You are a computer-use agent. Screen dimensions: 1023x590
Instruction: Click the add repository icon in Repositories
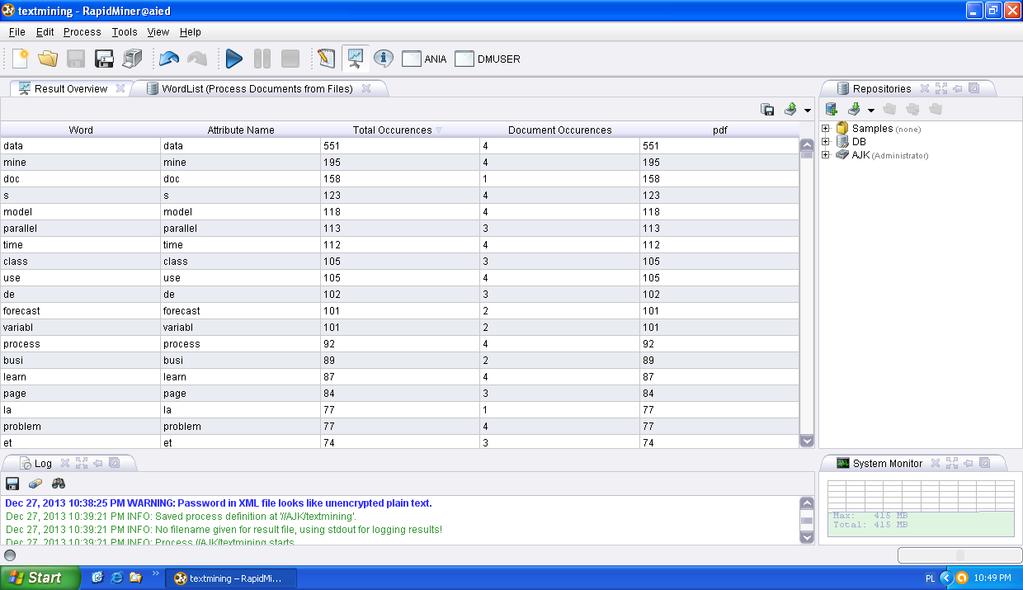(x=831, y=109)
